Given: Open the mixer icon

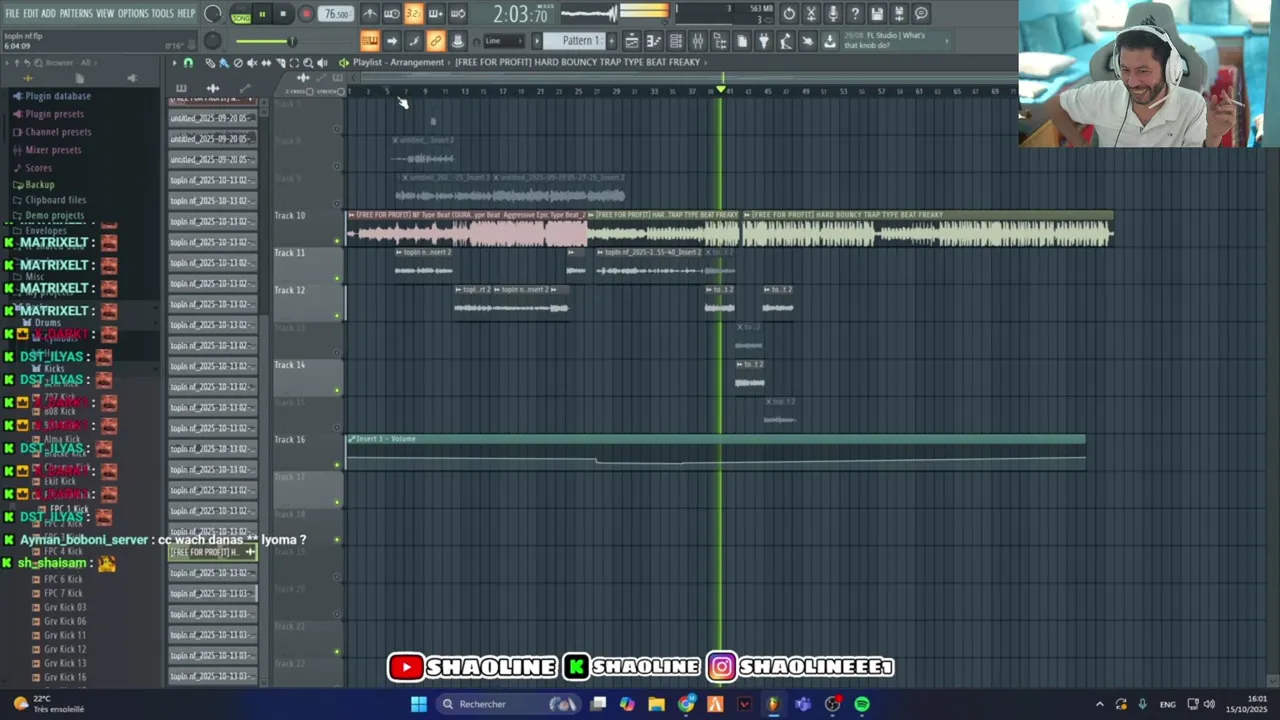Looking at the screenshot, I should click(x=698, y=41).
